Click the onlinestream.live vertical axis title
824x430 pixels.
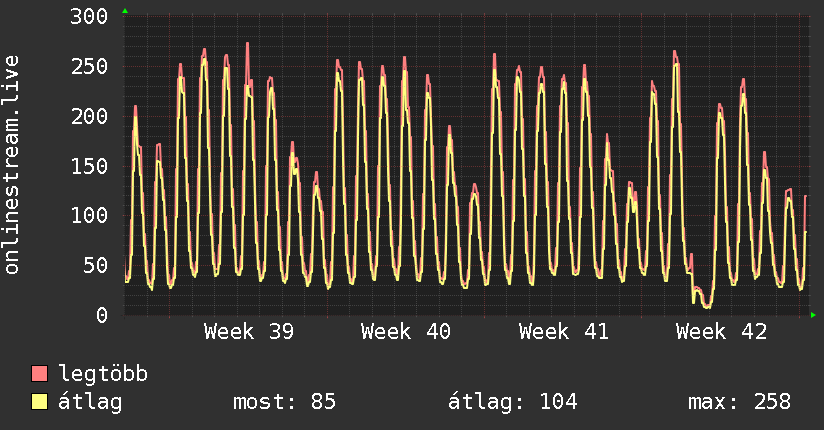[12, 165]
